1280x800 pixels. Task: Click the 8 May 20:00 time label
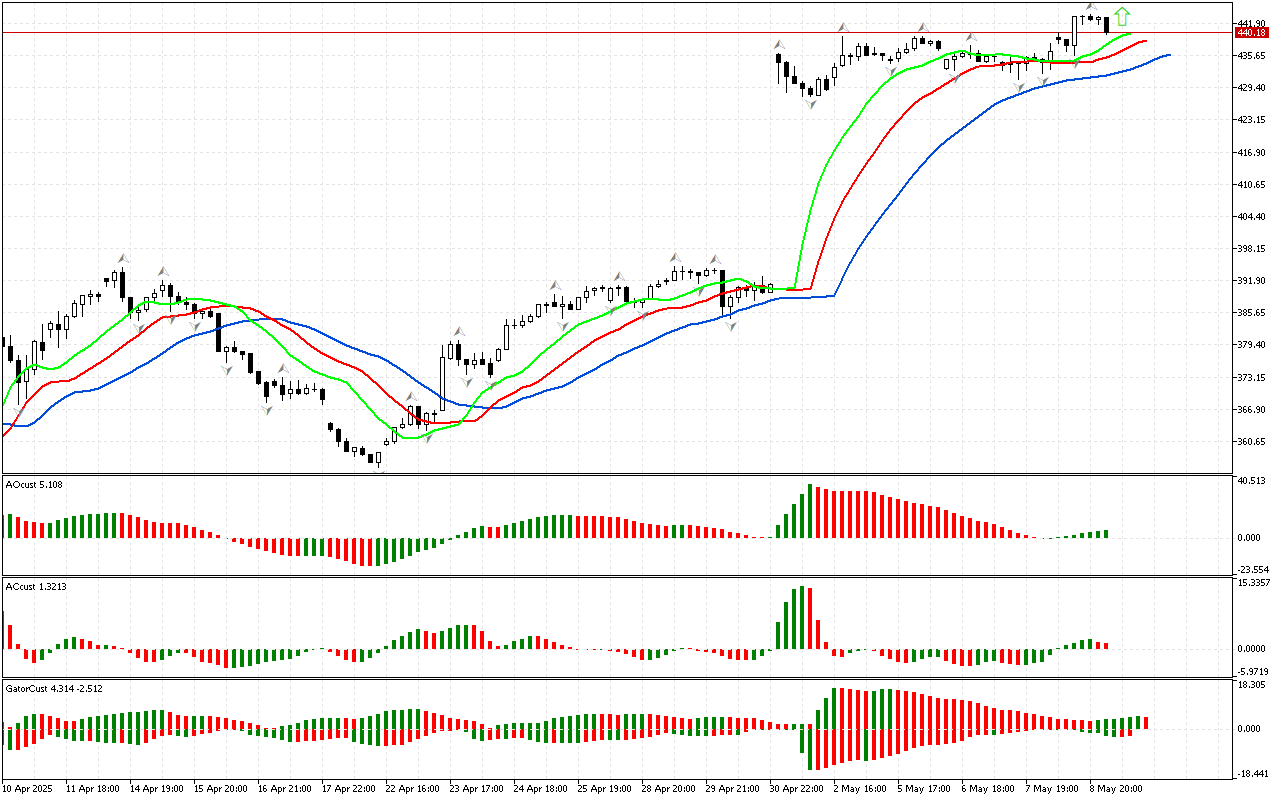(x=1116, y=788)
